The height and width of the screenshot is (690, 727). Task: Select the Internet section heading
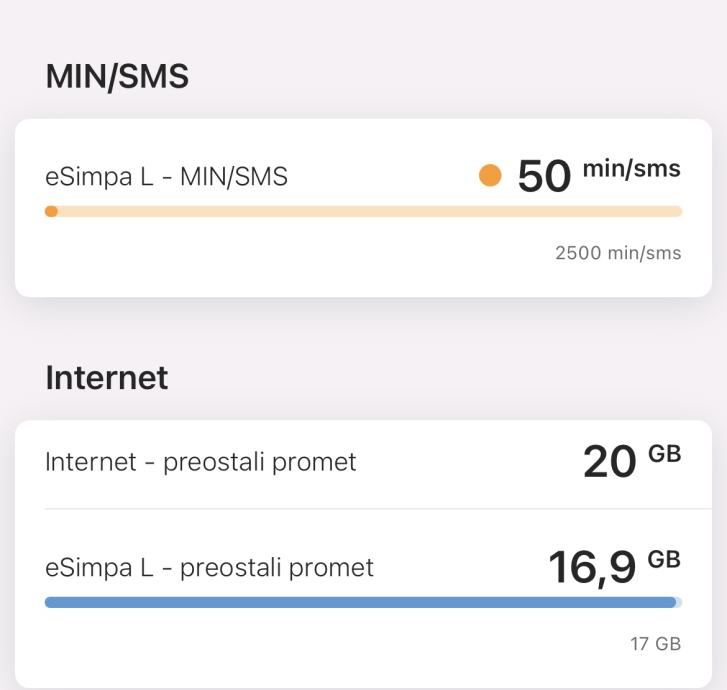(107, 377)
